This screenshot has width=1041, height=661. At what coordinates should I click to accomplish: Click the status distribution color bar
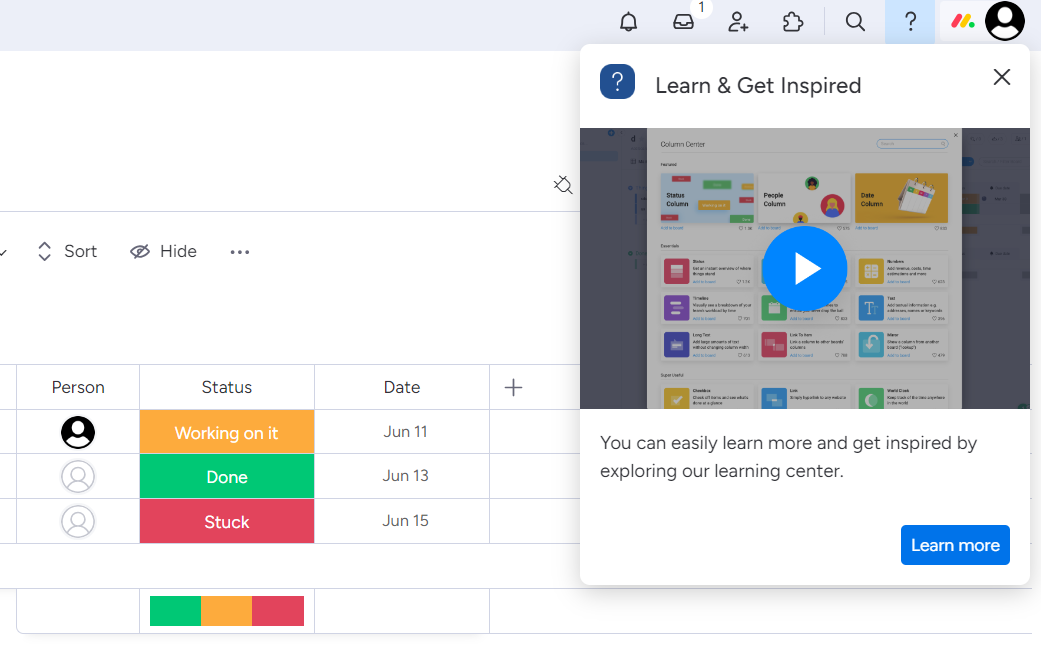coord(226,610)
